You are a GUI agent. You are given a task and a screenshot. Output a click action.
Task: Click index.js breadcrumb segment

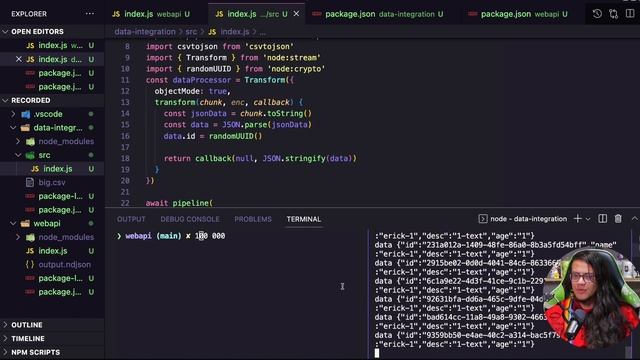point(235,31)
